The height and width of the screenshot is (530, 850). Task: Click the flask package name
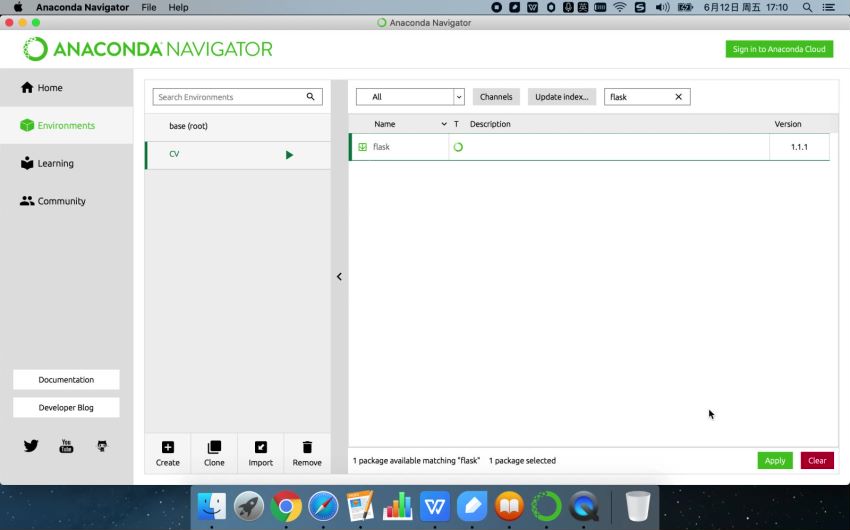pyautogui.click(x=381, y=147)
